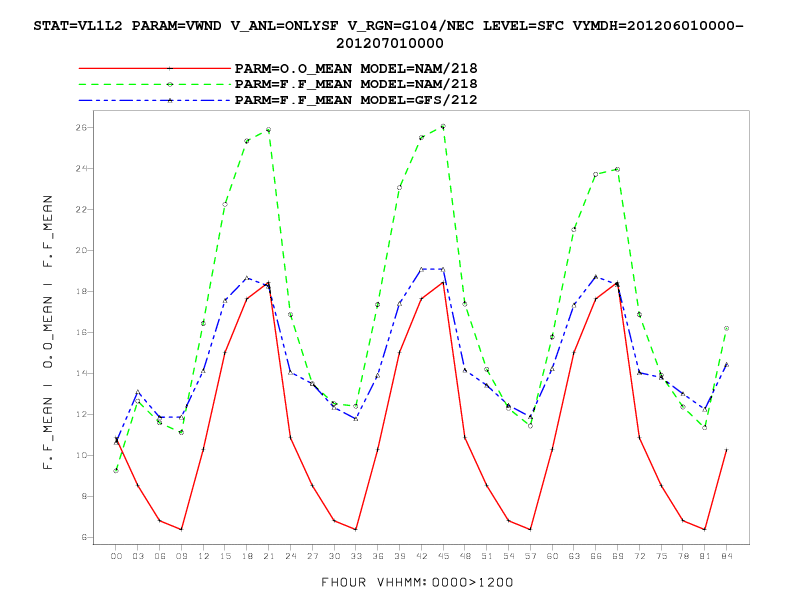
Task: Click x-axis tick label 30
Action: click(x=334, y=556)
